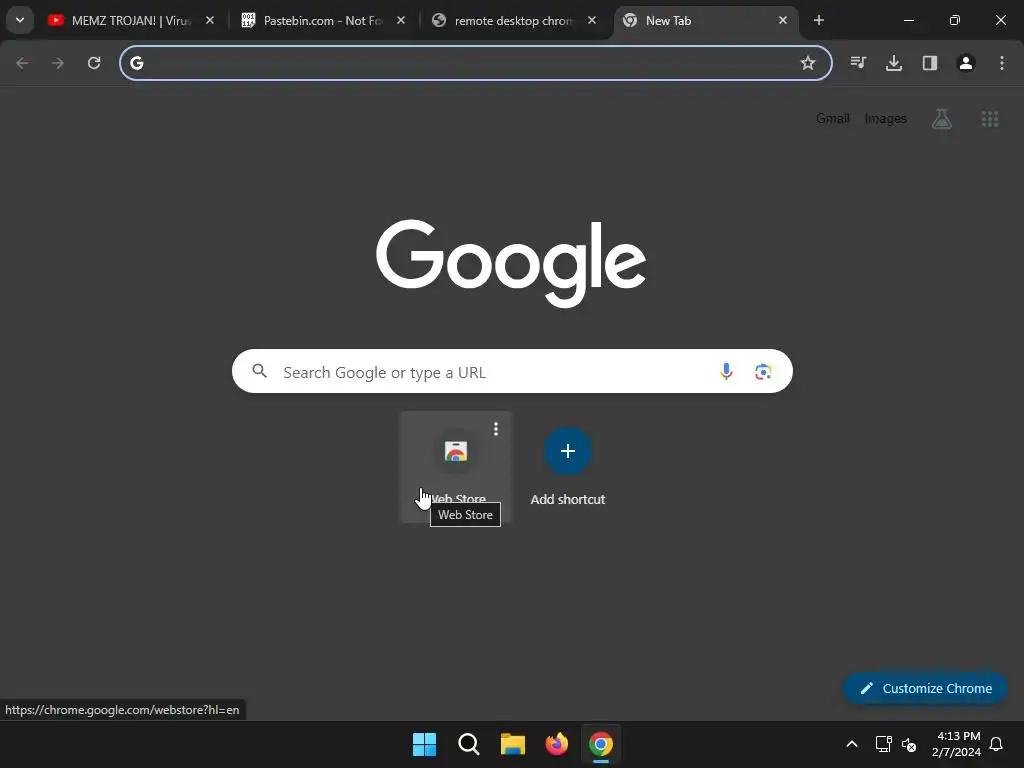
Task: Close the Pastebin.com tab
Action: click(401, 20)
